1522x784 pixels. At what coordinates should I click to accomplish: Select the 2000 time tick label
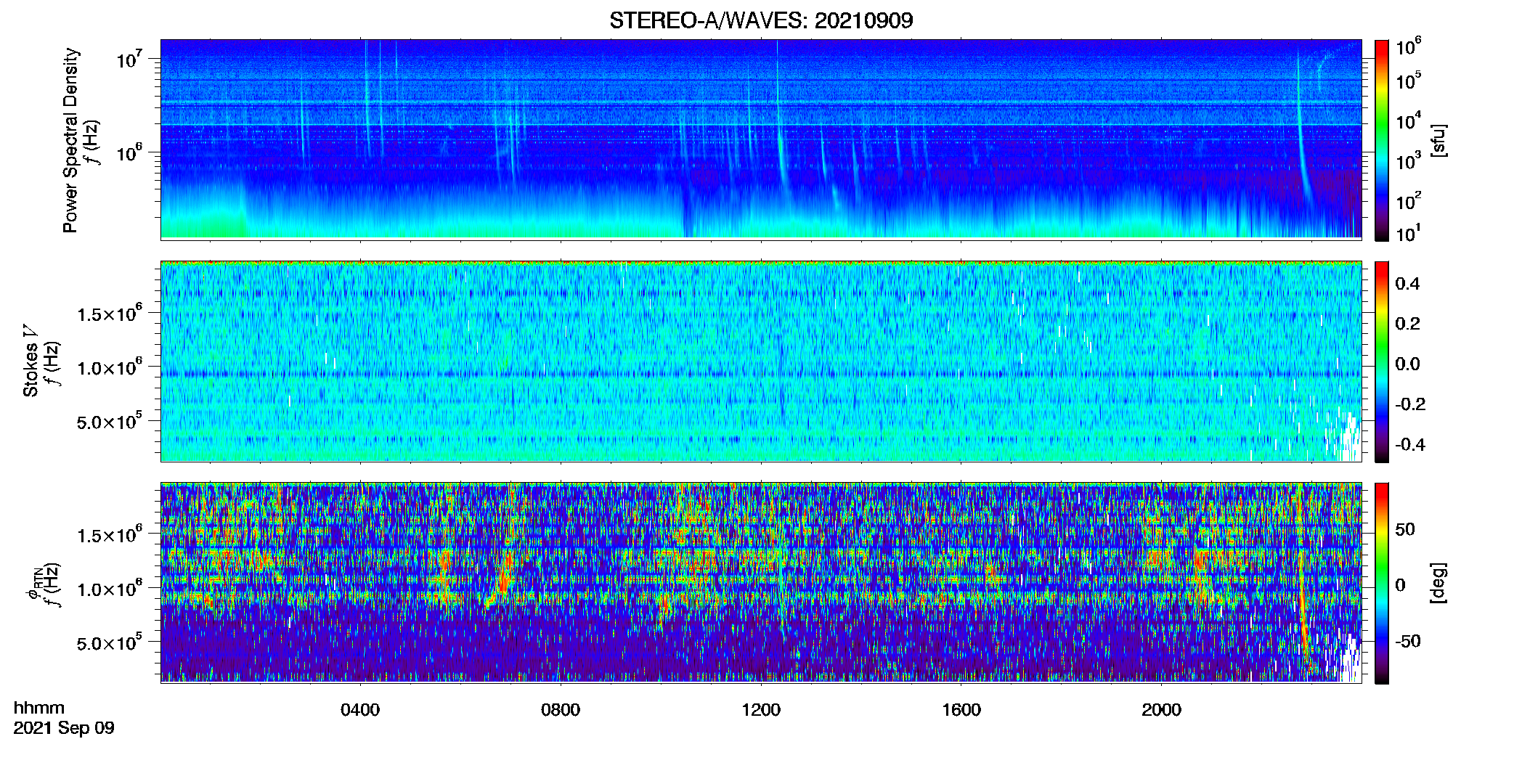1161,710
